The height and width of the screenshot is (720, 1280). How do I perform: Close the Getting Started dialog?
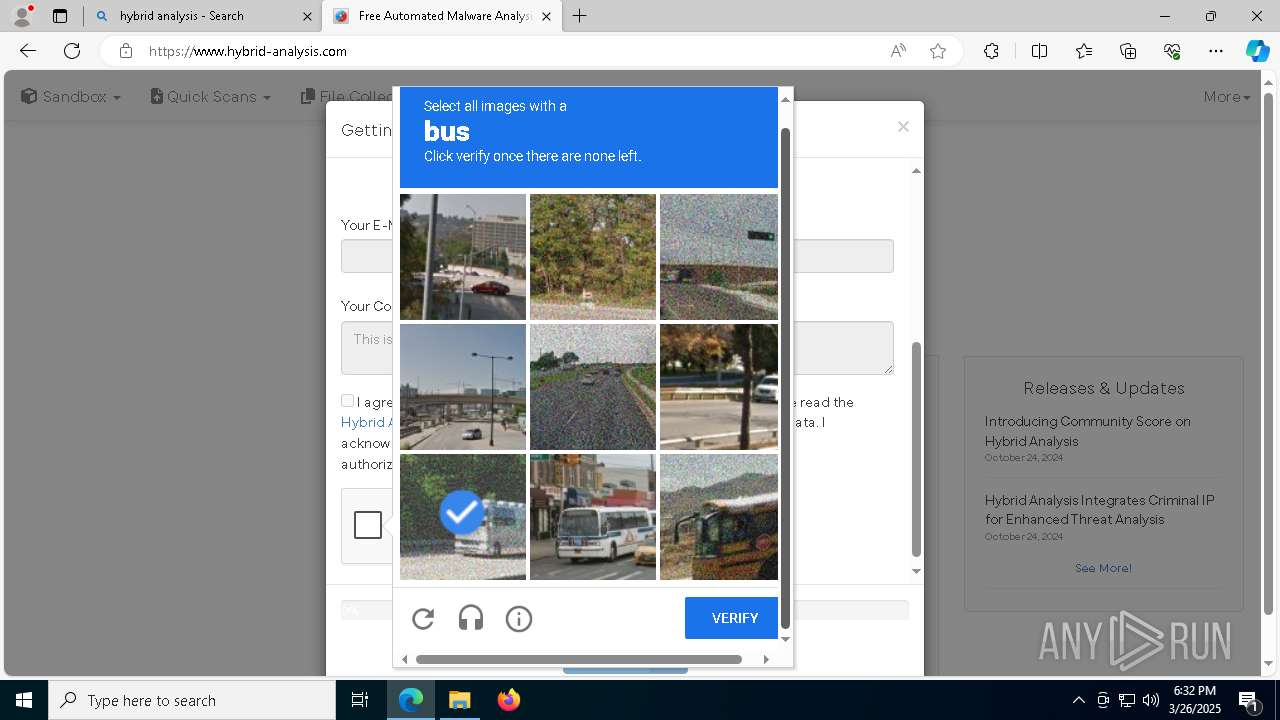point(903,126)
